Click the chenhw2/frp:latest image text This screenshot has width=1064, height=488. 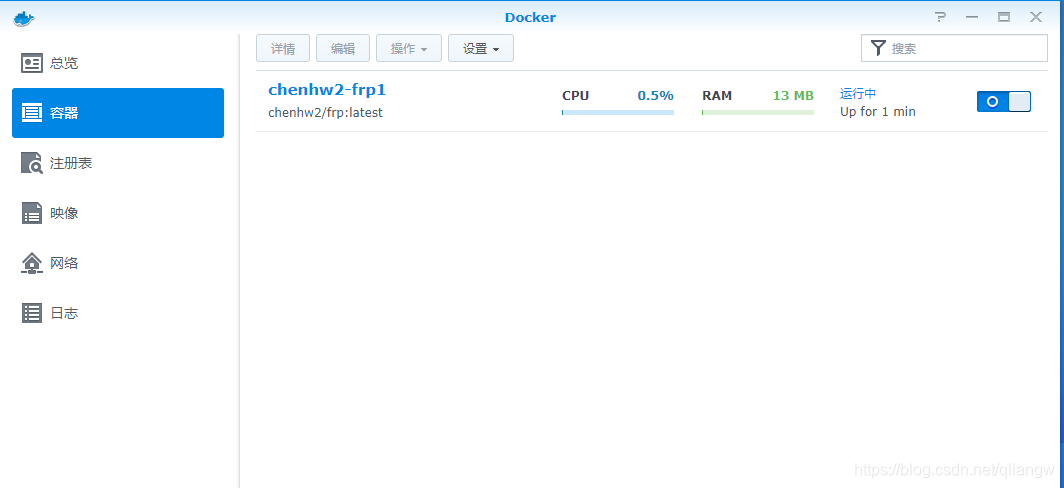[x=326, y=113]
